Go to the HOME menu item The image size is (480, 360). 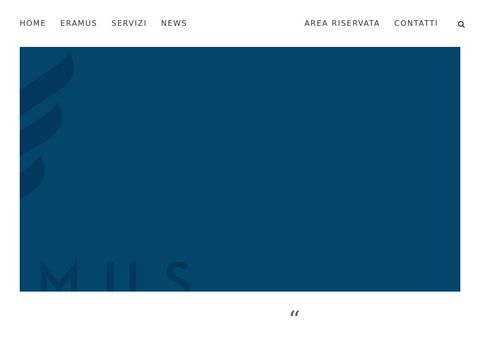33,23
